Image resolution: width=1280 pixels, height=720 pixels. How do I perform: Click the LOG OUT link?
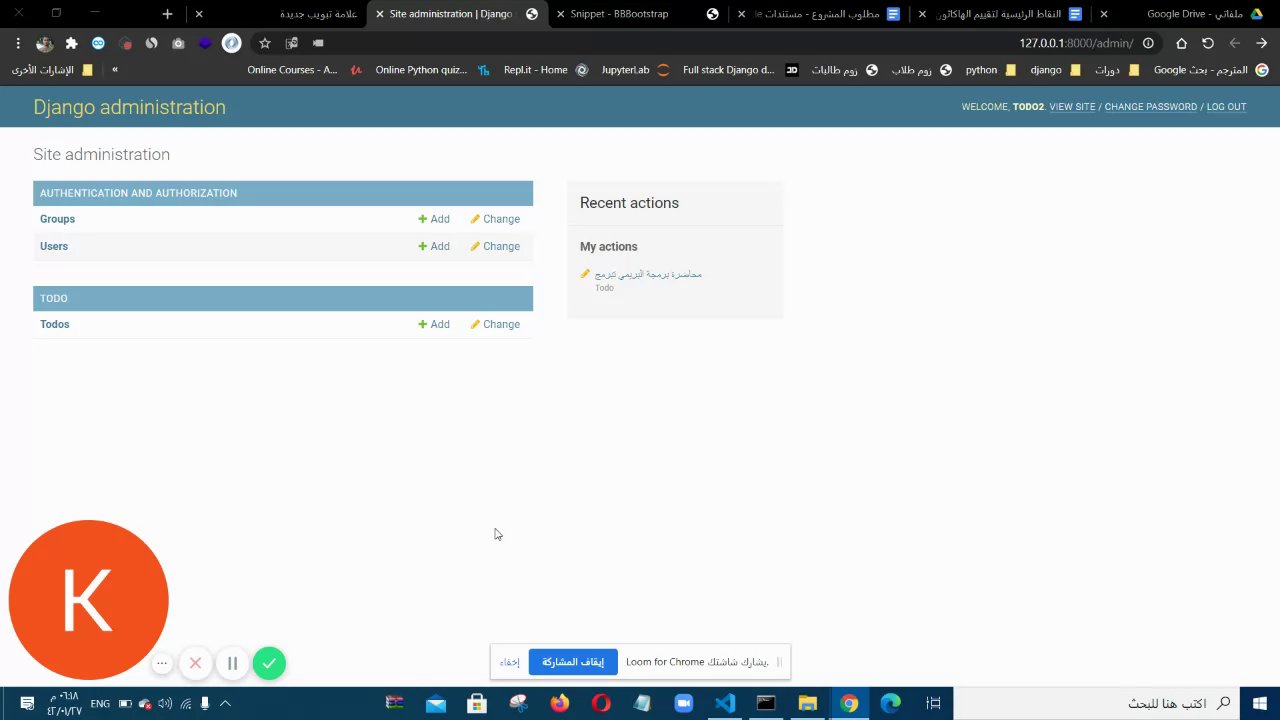click(1226, 107)
